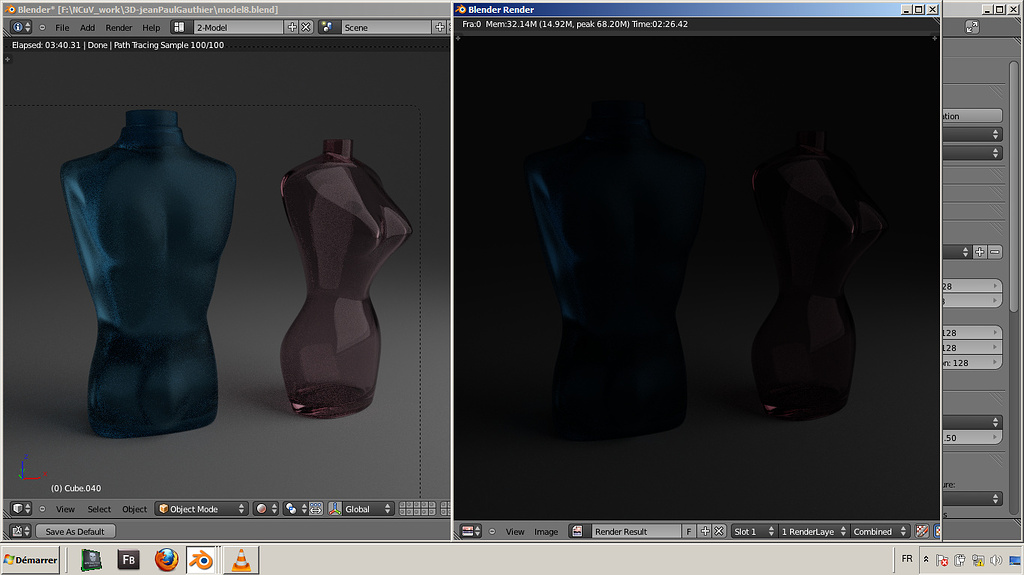Collapse render window header menus
Image resolution: width=1024 pixels, height=575 pixels.
[492, 531]
